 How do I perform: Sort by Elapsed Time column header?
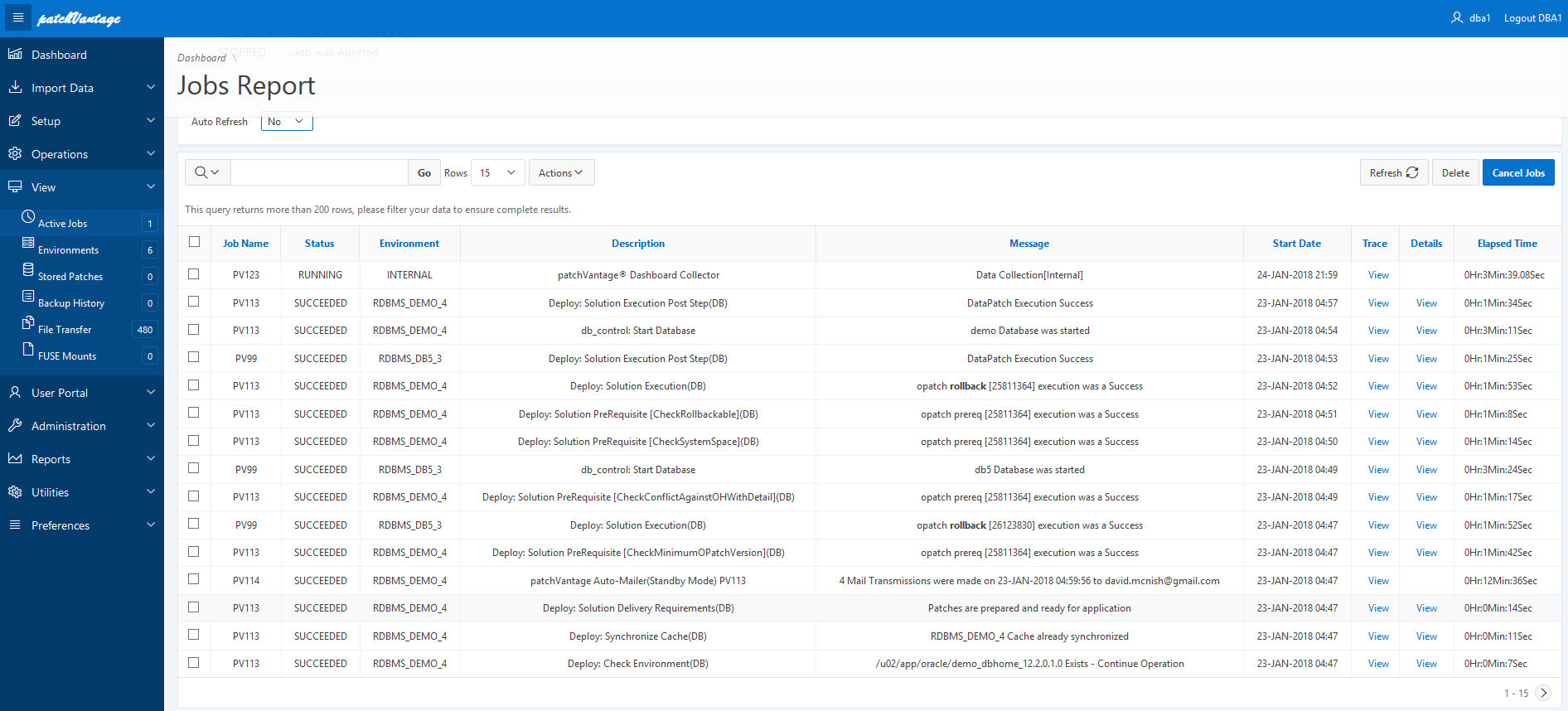pos(1507,244)
